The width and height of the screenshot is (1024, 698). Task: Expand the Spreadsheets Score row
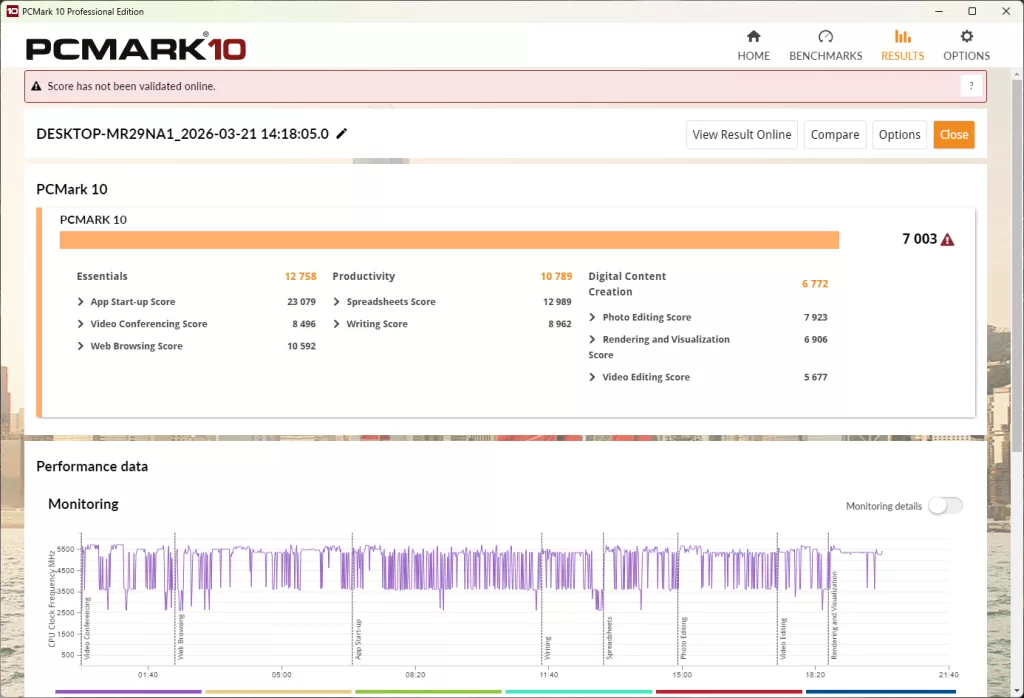pyautogui.click(x=336, y=302)
